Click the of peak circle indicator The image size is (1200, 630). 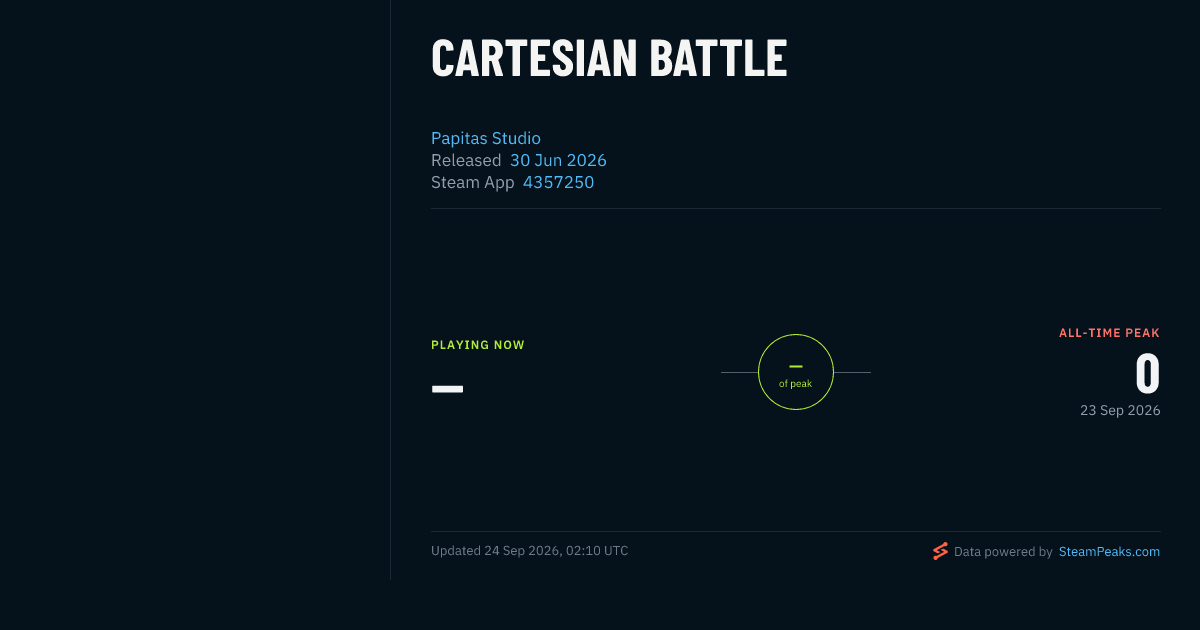click(796, 372)
